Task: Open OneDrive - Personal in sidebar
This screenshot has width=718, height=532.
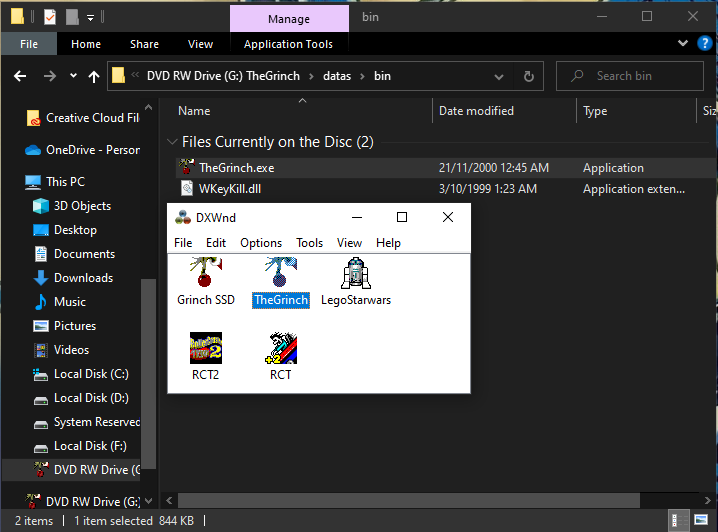Action: point(83,150)
